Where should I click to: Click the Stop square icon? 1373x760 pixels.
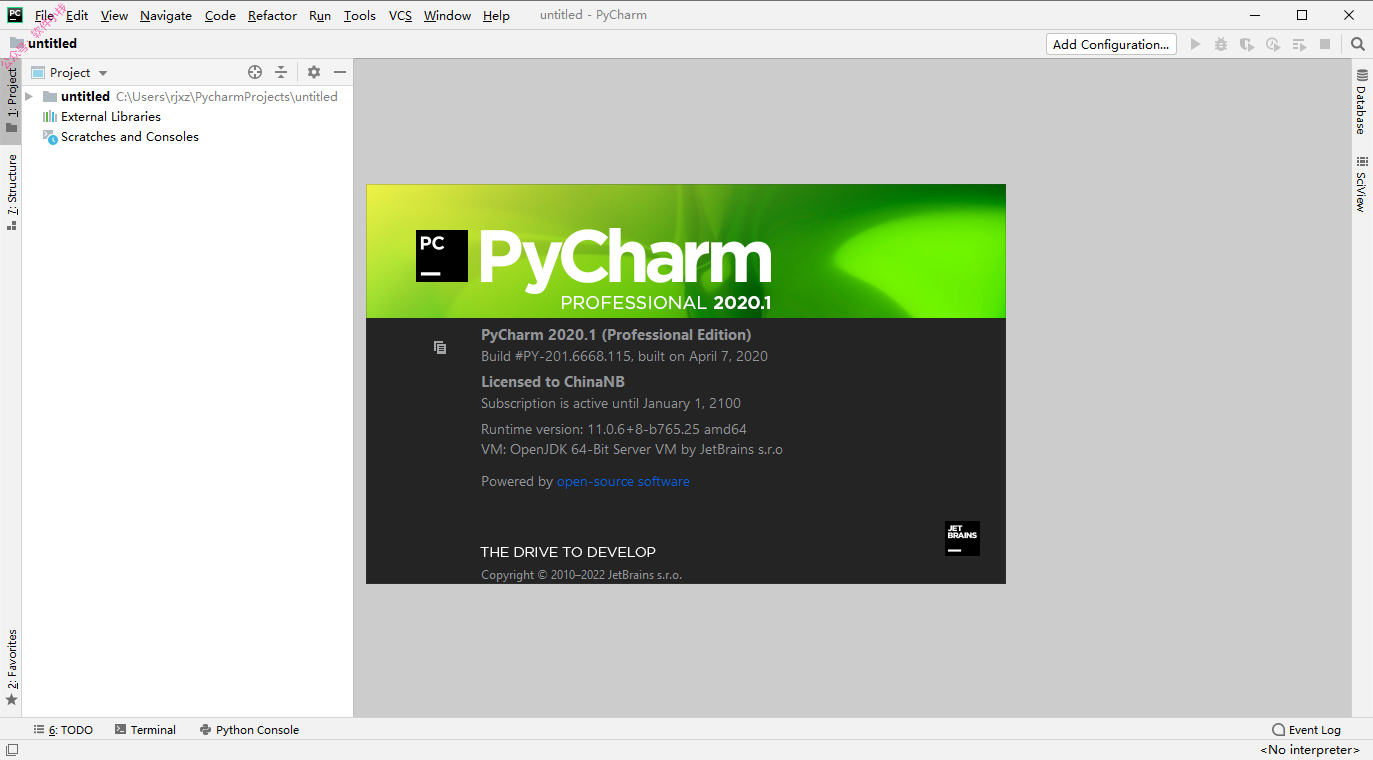pos(1325,44)
